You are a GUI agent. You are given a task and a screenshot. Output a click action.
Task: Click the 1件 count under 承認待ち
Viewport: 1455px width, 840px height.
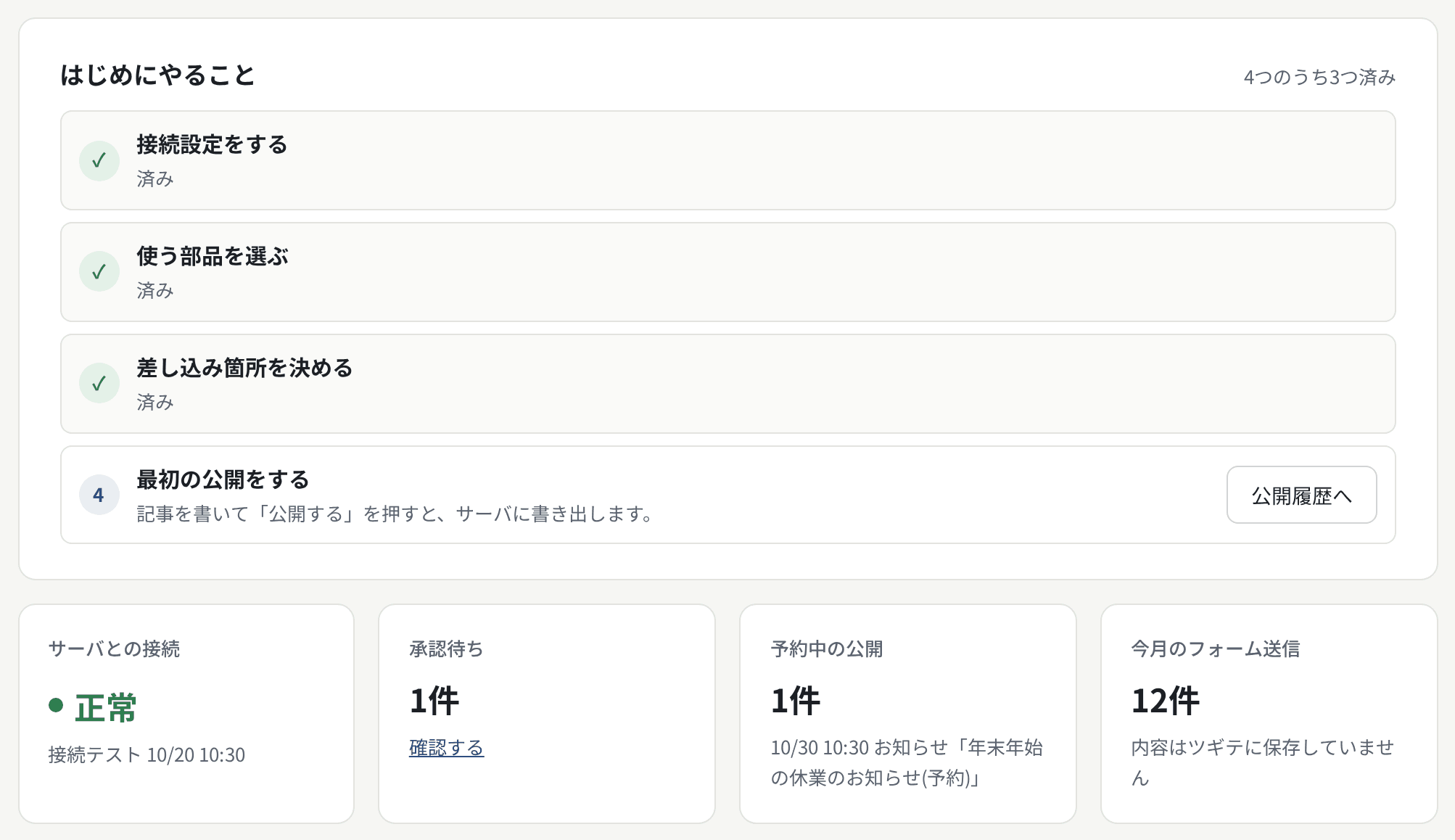[434, 701]
